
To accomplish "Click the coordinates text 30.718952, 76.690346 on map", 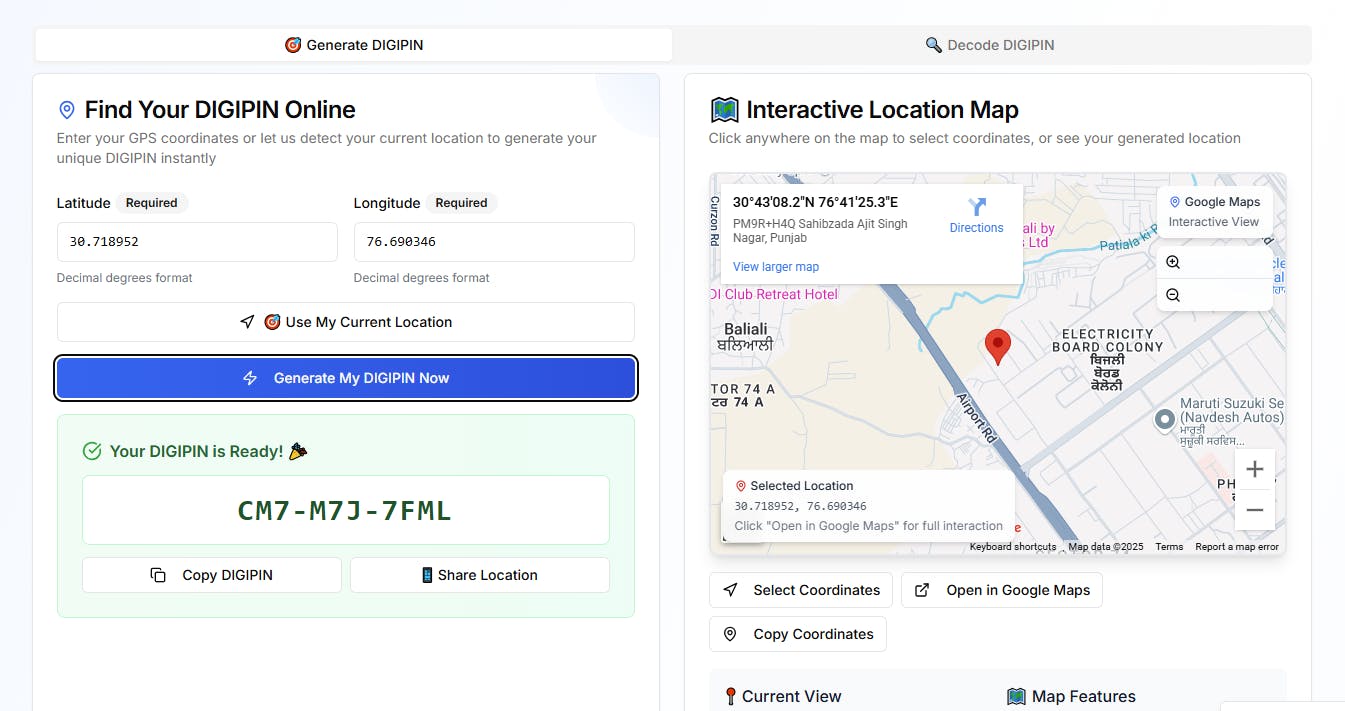I will point(800,506).
